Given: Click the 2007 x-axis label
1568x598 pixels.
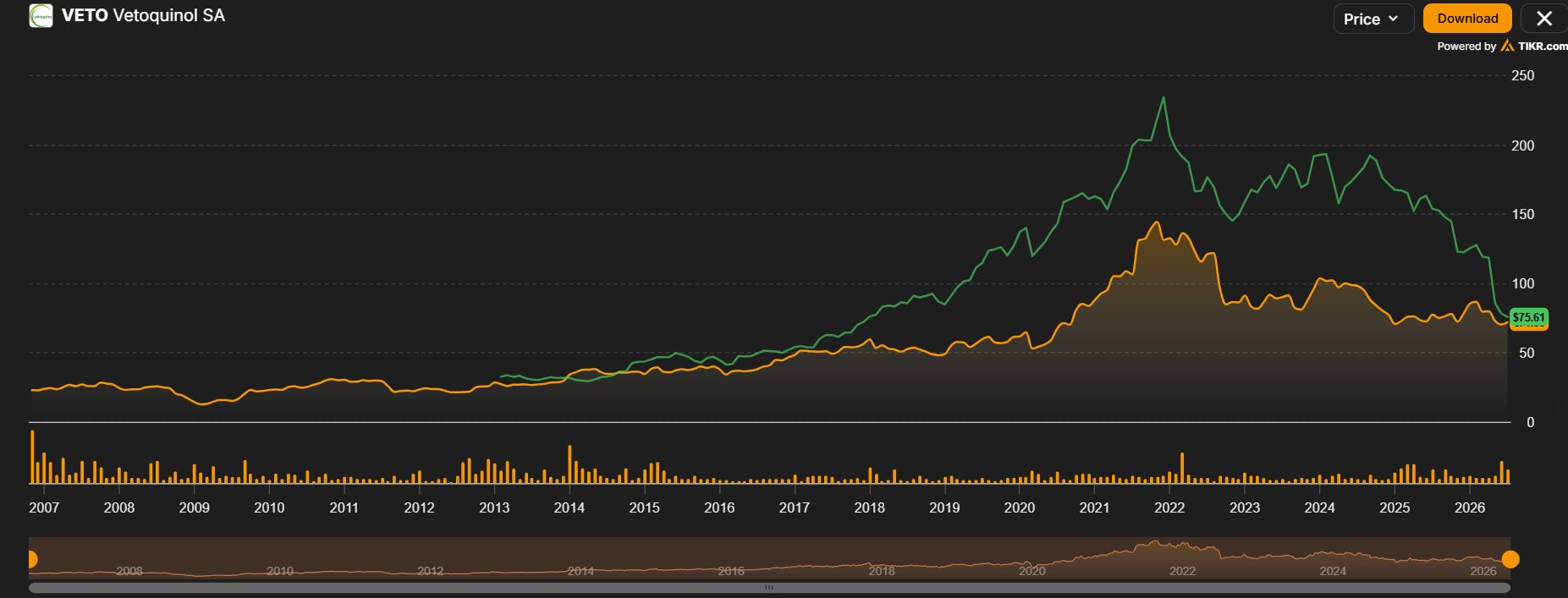Looking at the screenshot, I should pyautogui.click(x=44, y=507).
